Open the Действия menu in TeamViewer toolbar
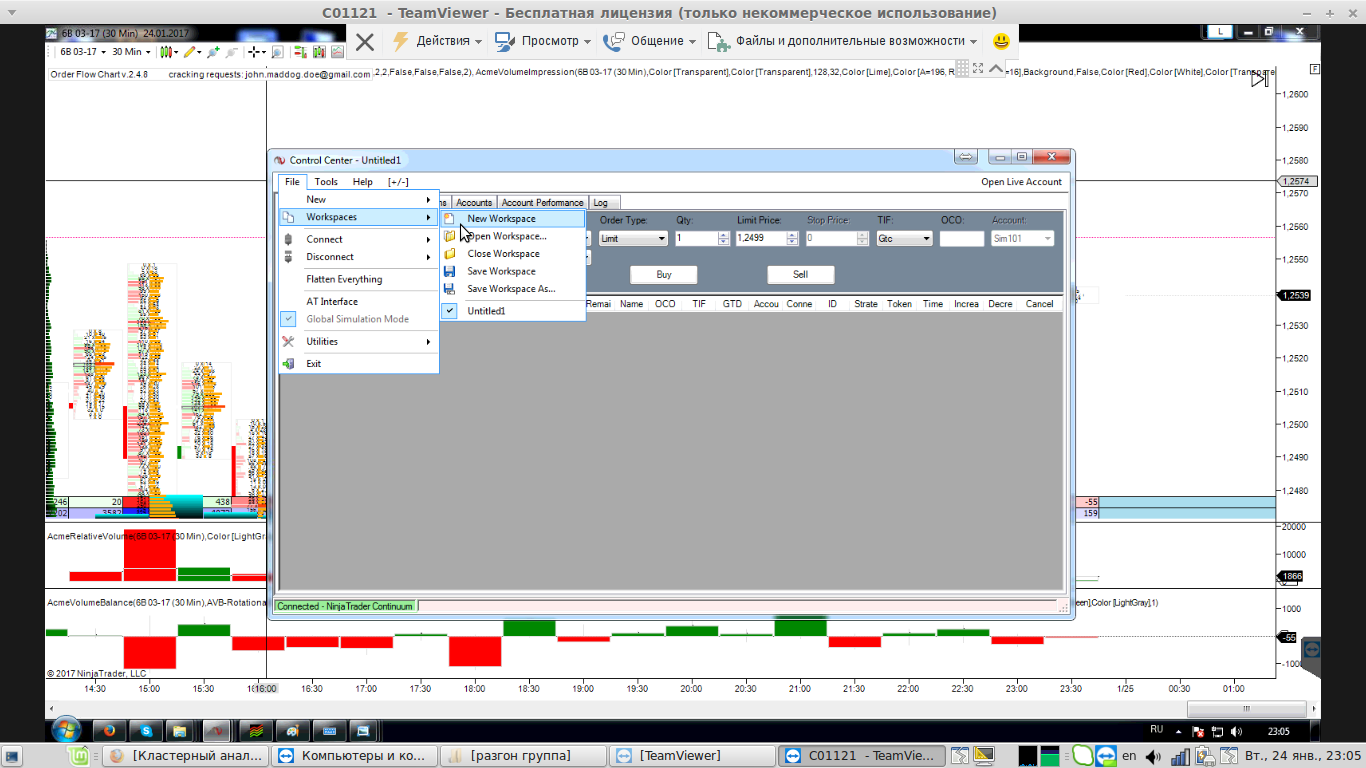 (x=437, y=41)
